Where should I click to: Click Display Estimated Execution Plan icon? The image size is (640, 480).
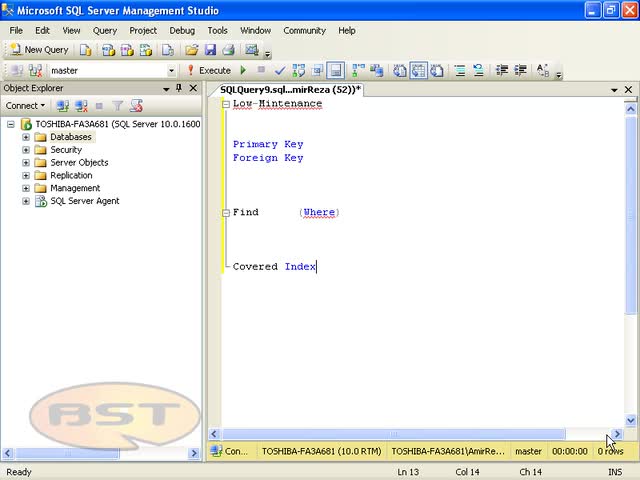point(298,71)
